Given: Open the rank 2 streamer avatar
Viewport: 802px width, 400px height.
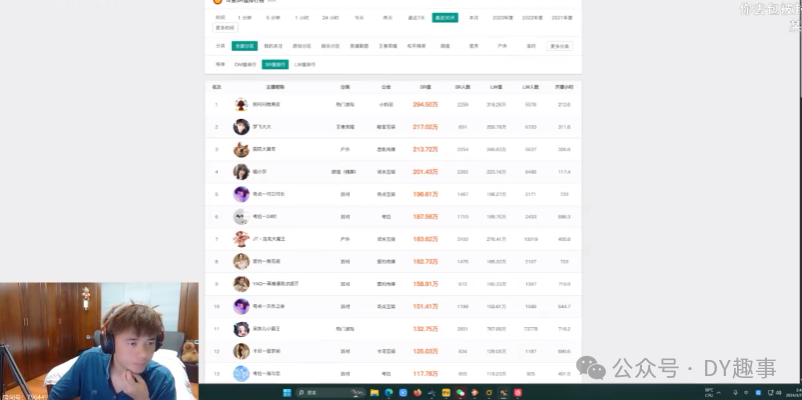Looking at the screenshot, I should pyautogui.click(x=241, y=127).
